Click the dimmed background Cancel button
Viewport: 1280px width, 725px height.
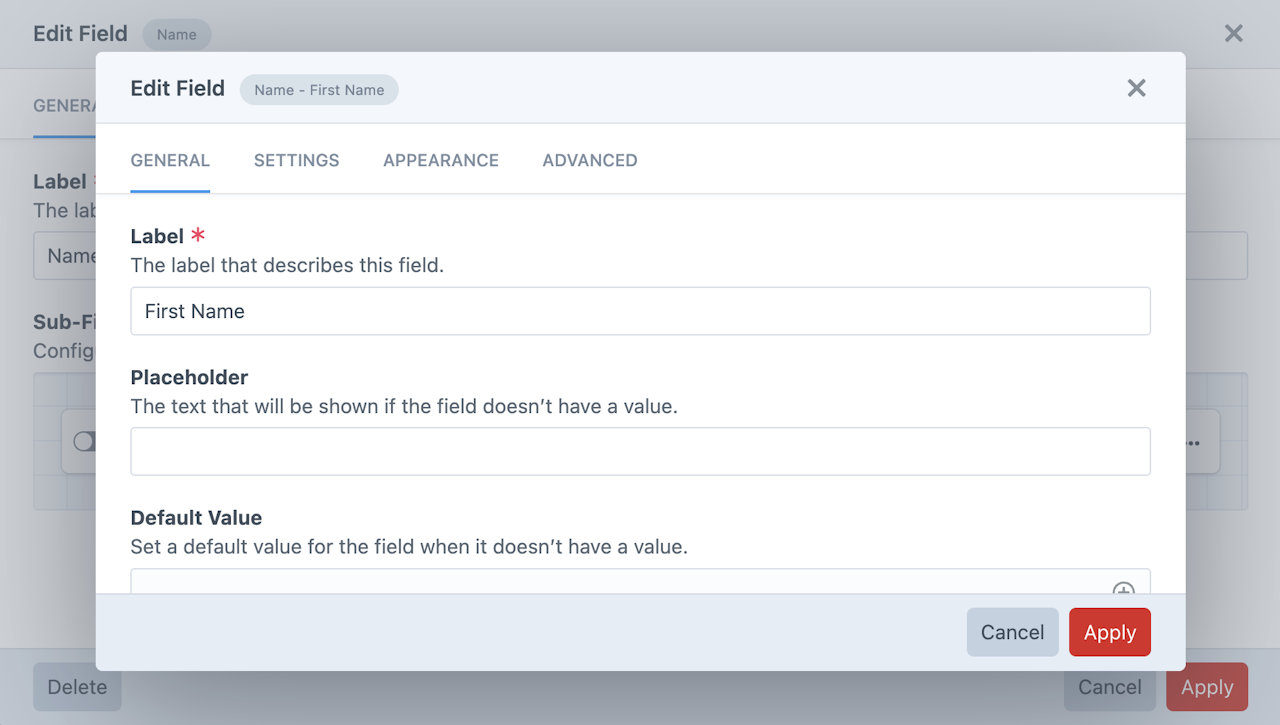1109,687
